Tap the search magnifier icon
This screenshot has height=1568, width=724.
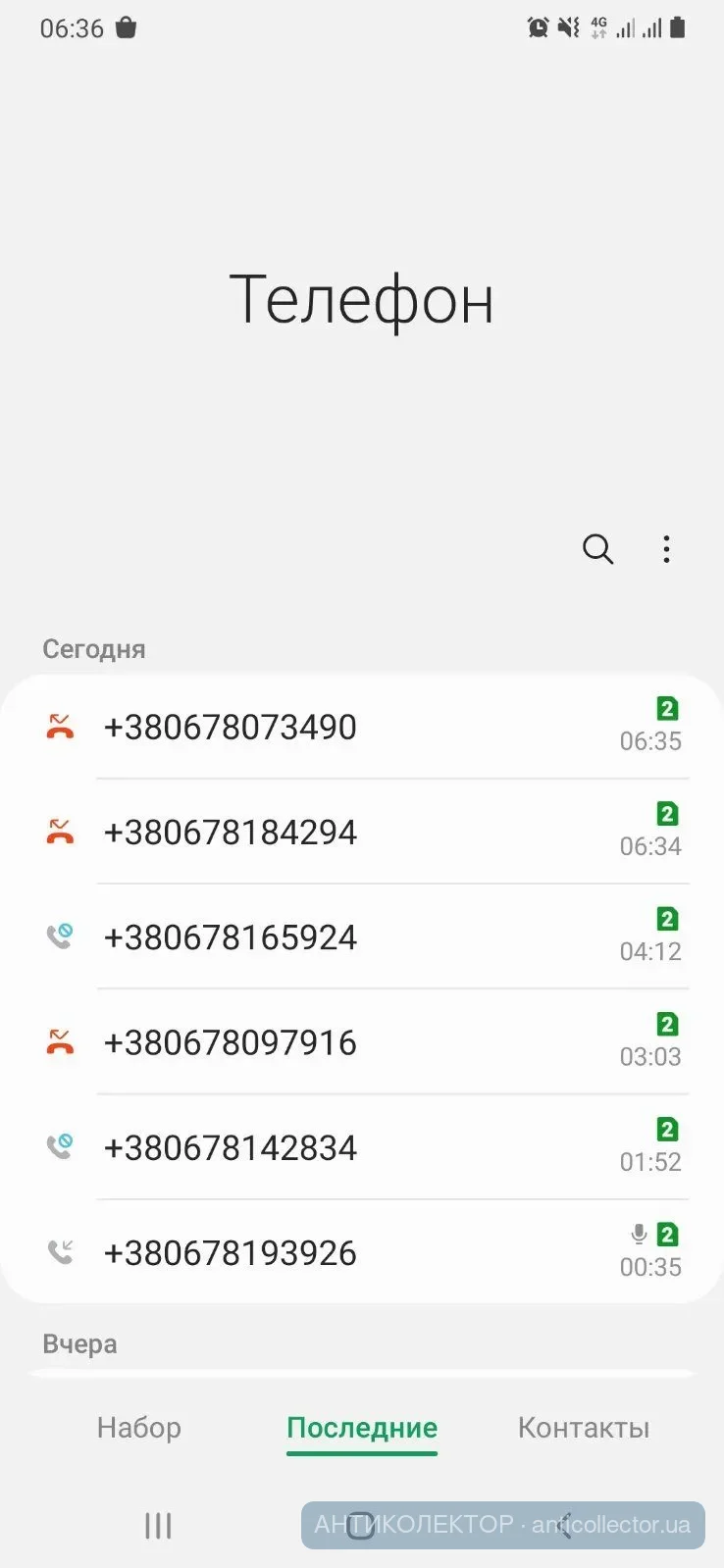tap(597, 549)
